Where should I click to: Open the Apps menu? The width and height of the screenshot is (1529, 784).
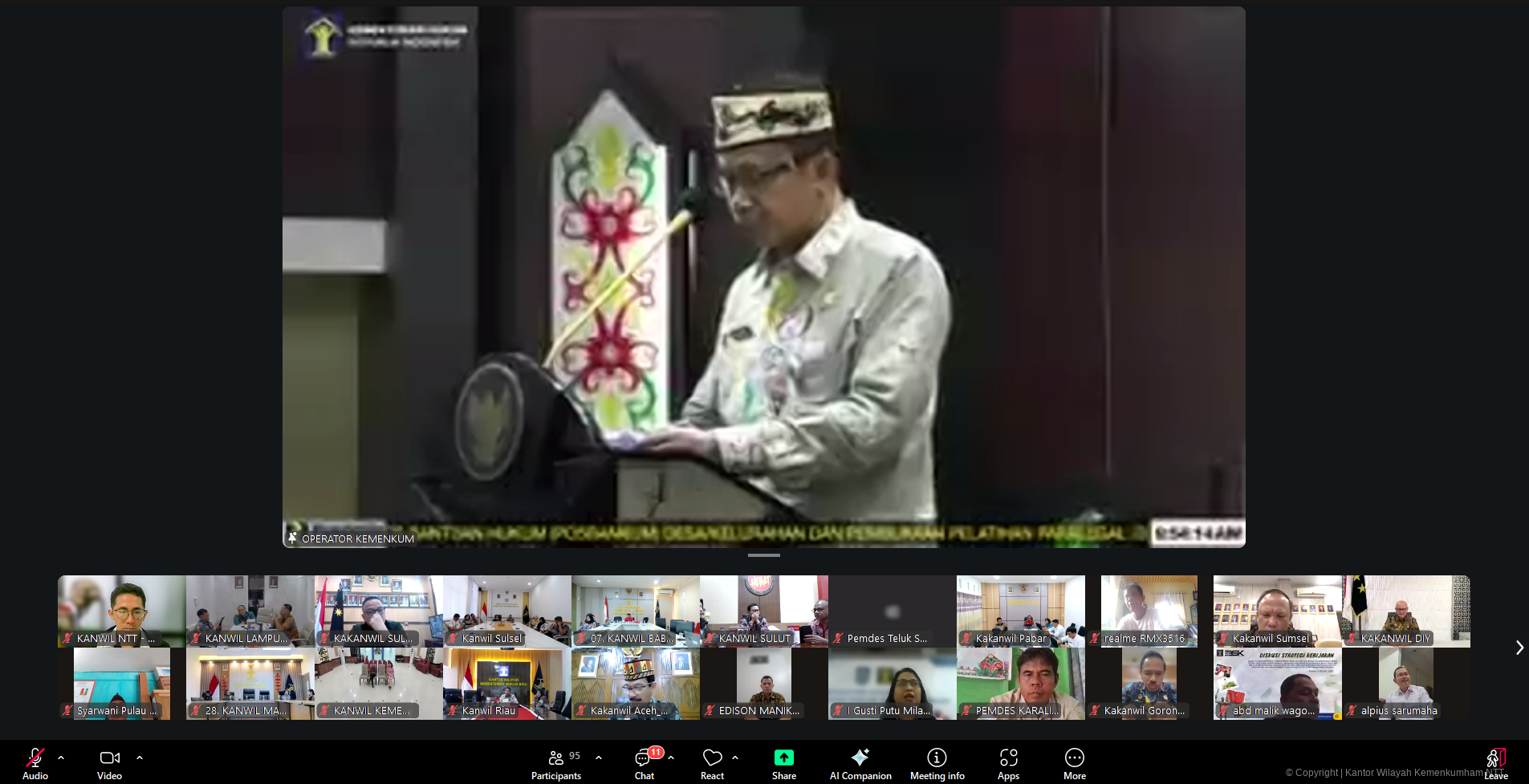point(1008,762)
